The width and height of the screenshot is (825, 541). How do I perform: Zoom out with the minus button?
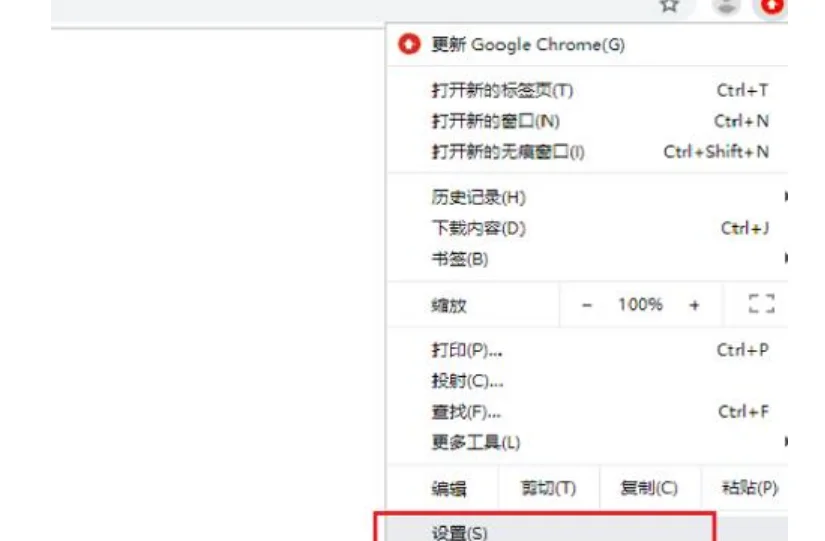click(587, 305)
